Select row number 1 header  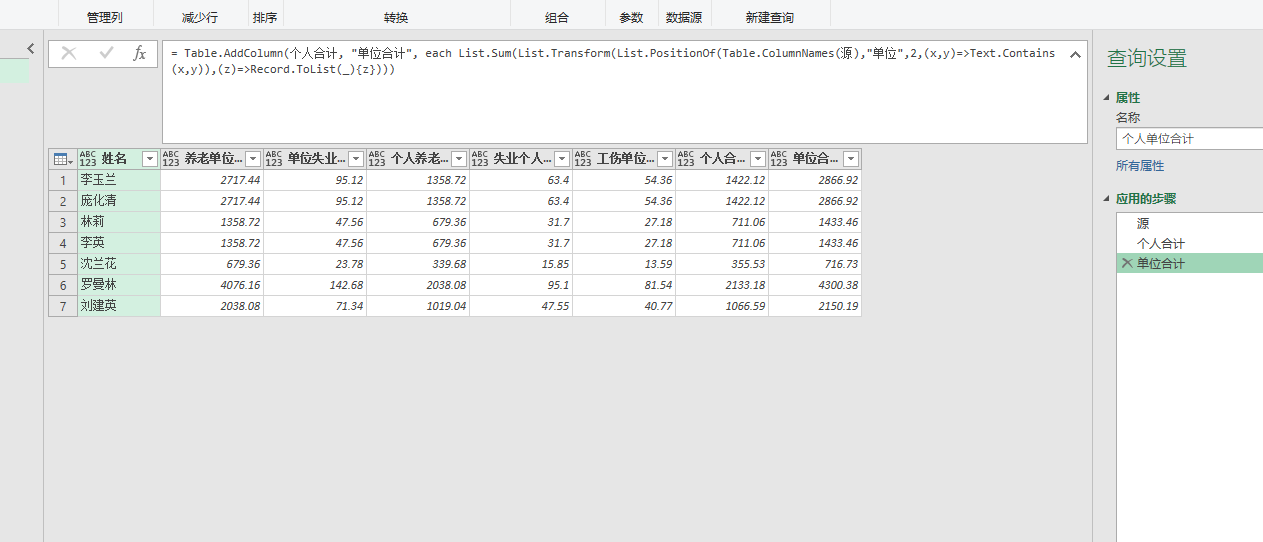click(62, 180)
